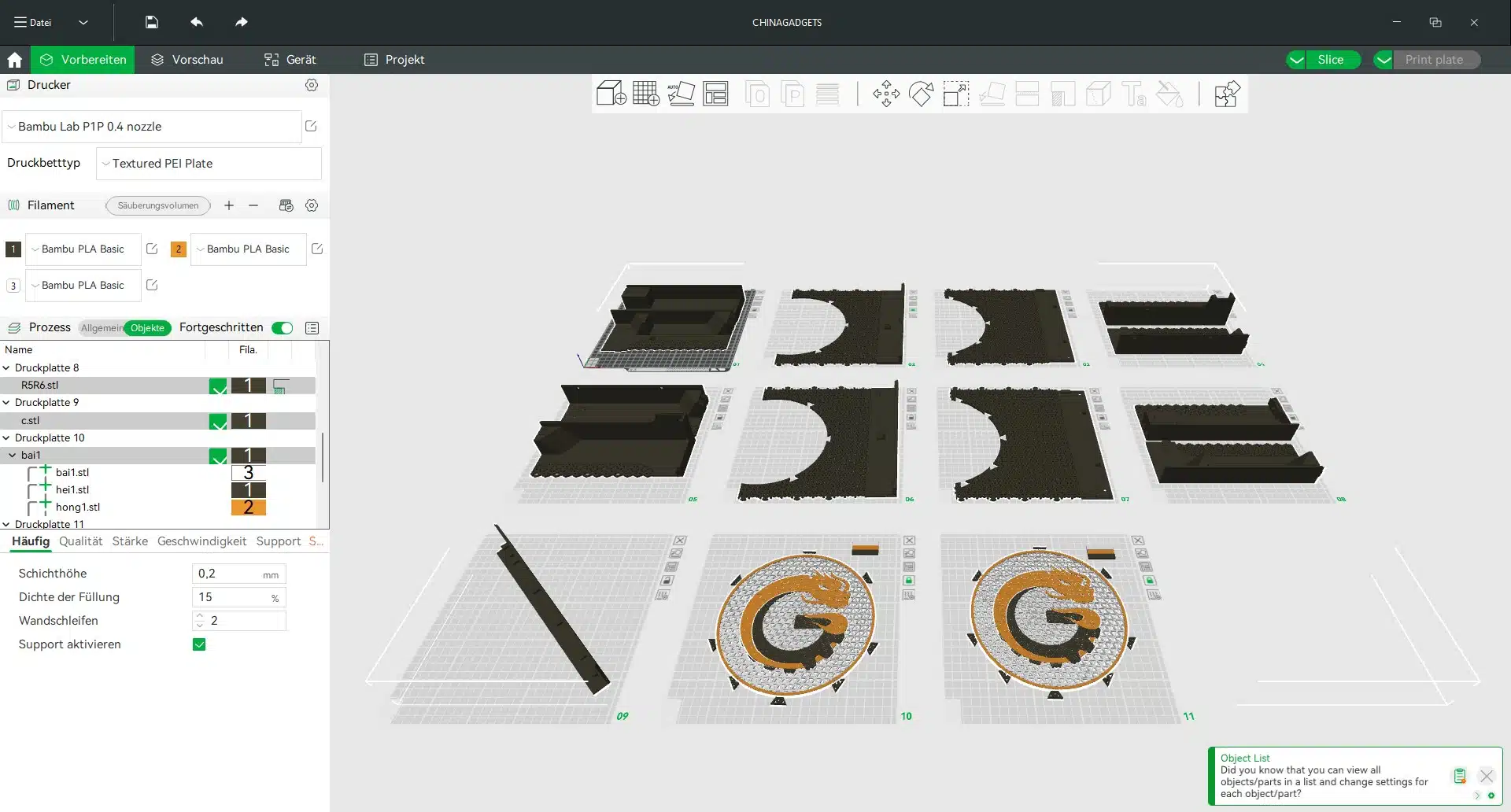This screenshot has width=1511, height=812.
Task: Edit filament 1 preset icon
Action: (152, 249)
